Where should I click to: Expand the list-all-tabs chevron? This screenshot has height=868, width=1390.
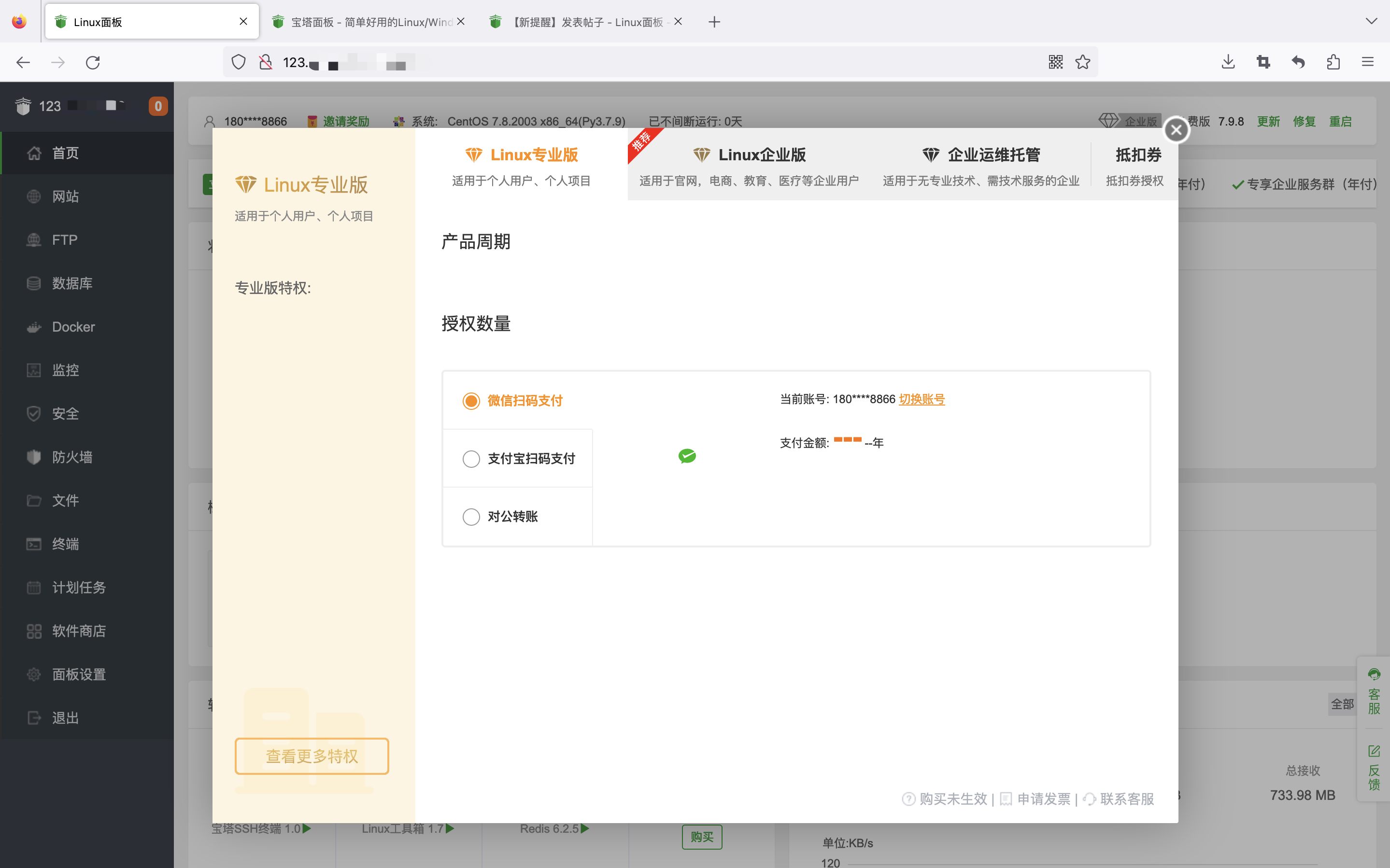point(1372,21)
